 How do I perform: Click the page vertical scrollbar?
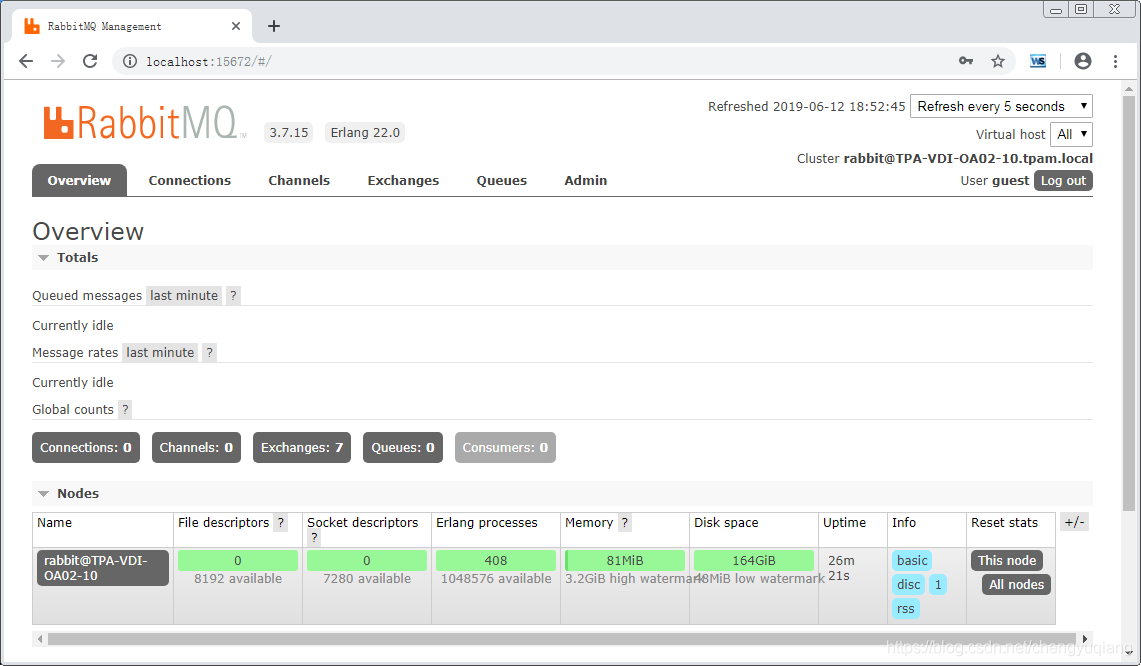click(x=1129, y=302)
